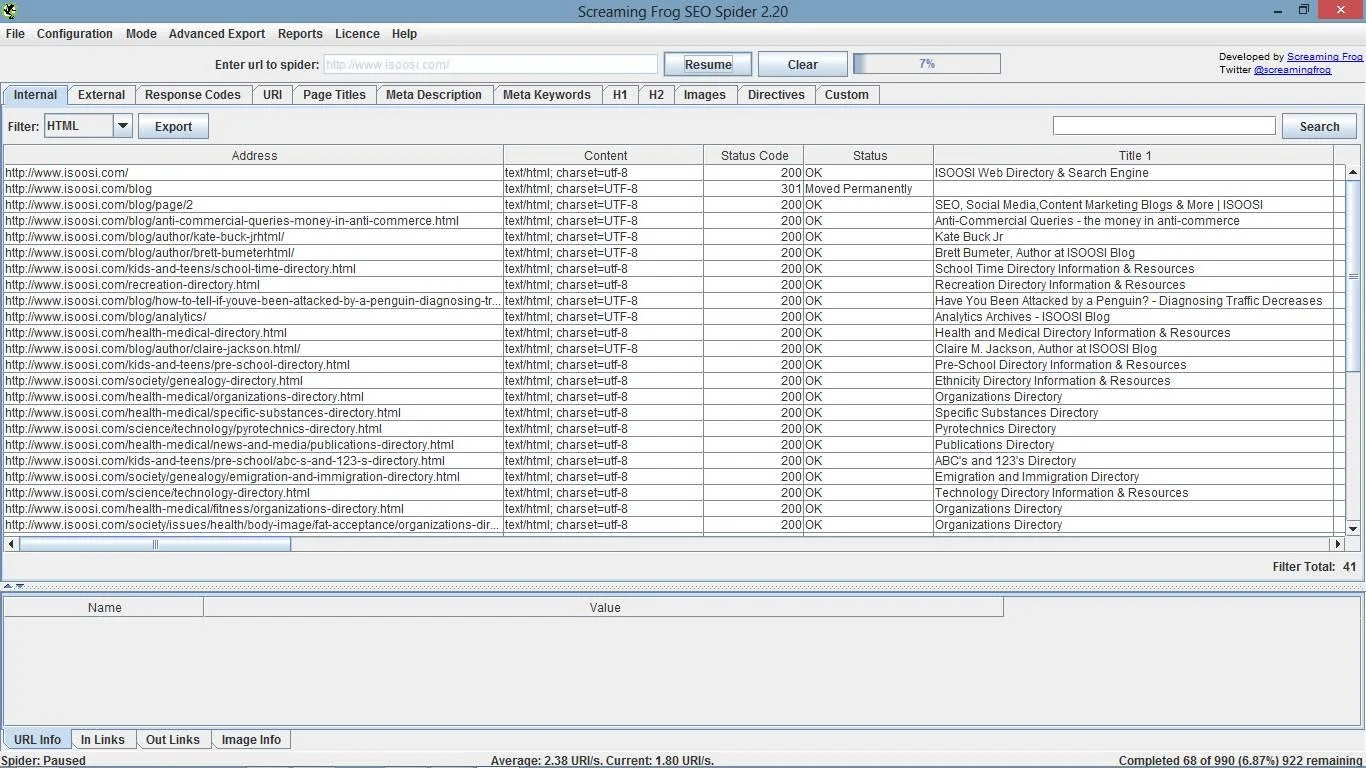Click the ABC's and 123's Directory title cell
1366x768 pixels.
pyautogui.click(x=1134, y=461)
